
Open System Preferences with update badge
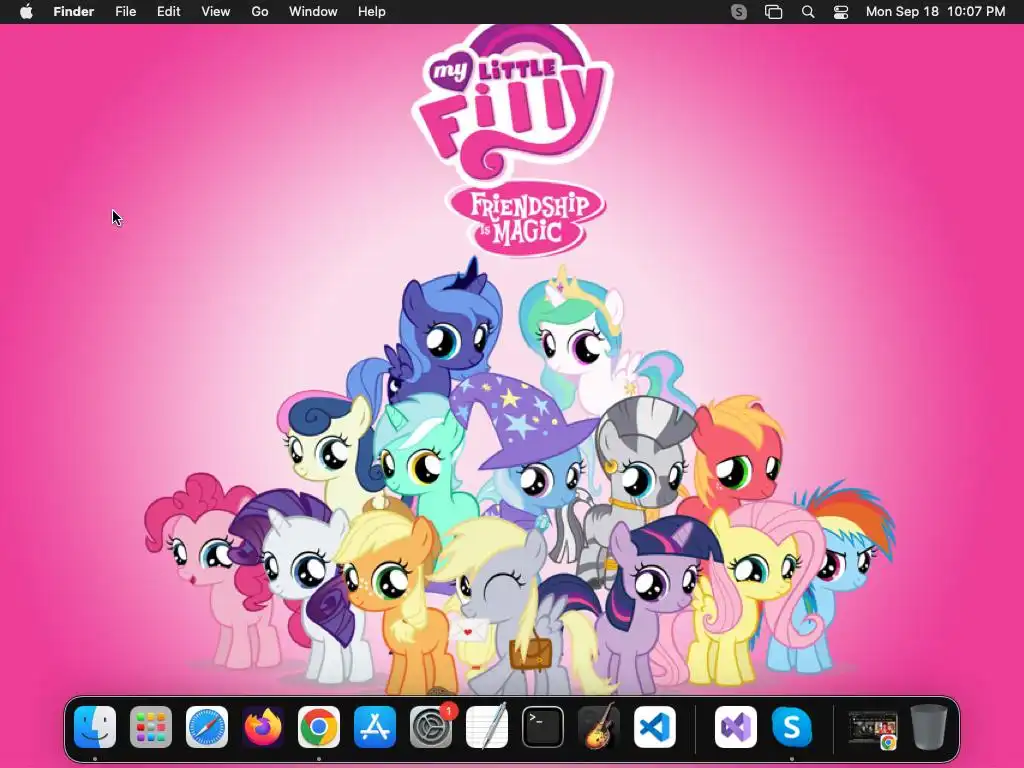point(431,727)
